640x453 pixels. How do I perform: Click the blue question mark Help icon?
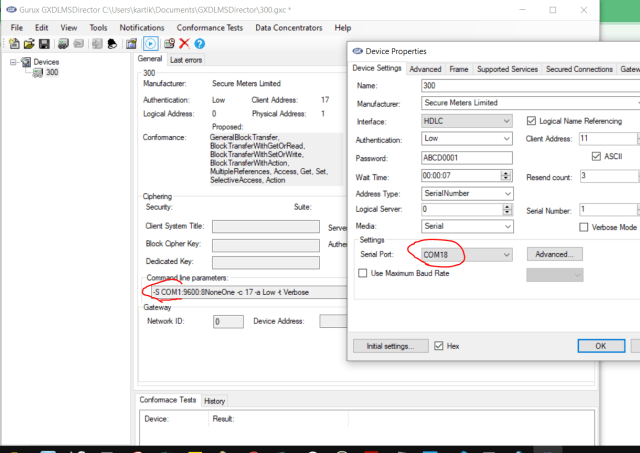(200, 44)
